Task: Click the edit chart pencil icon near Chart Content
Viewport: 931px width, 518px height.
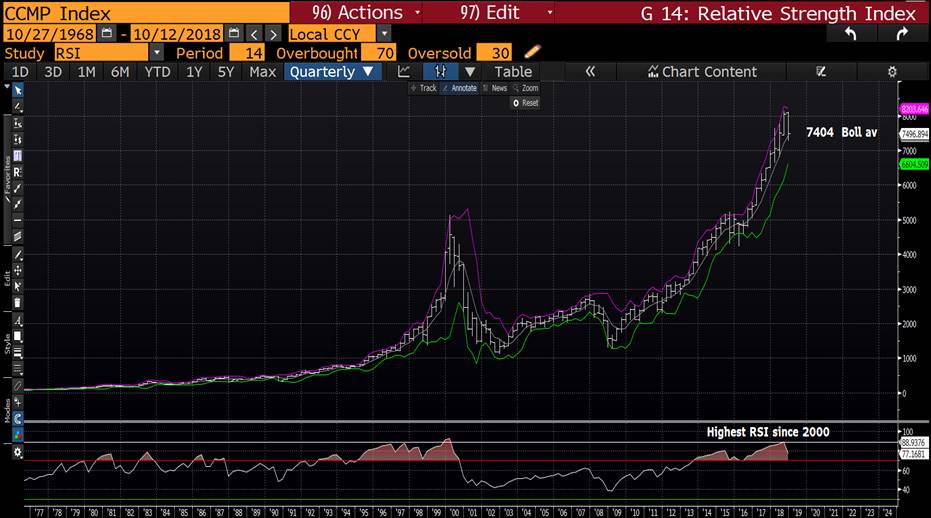Action: point(821,72)
